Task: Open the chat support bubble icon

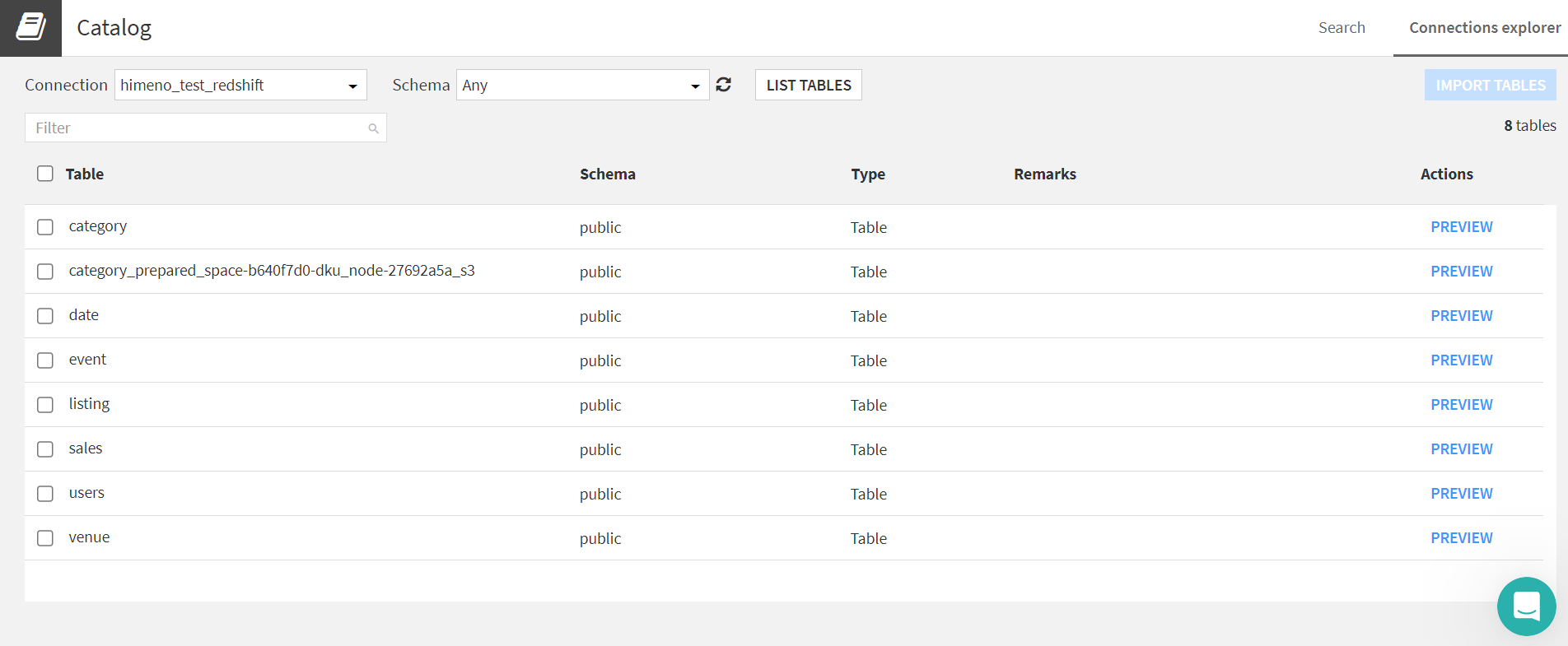Action: coord(1526,606)
